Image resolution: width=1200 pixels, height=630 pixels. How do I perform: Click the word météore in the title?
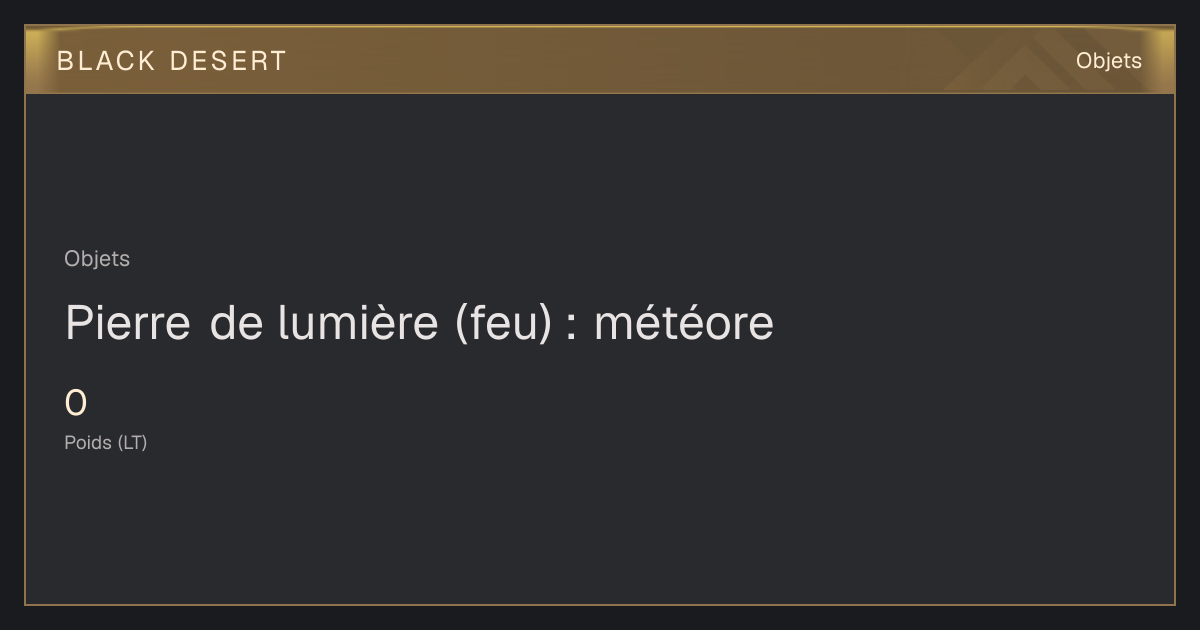(684, 323)
